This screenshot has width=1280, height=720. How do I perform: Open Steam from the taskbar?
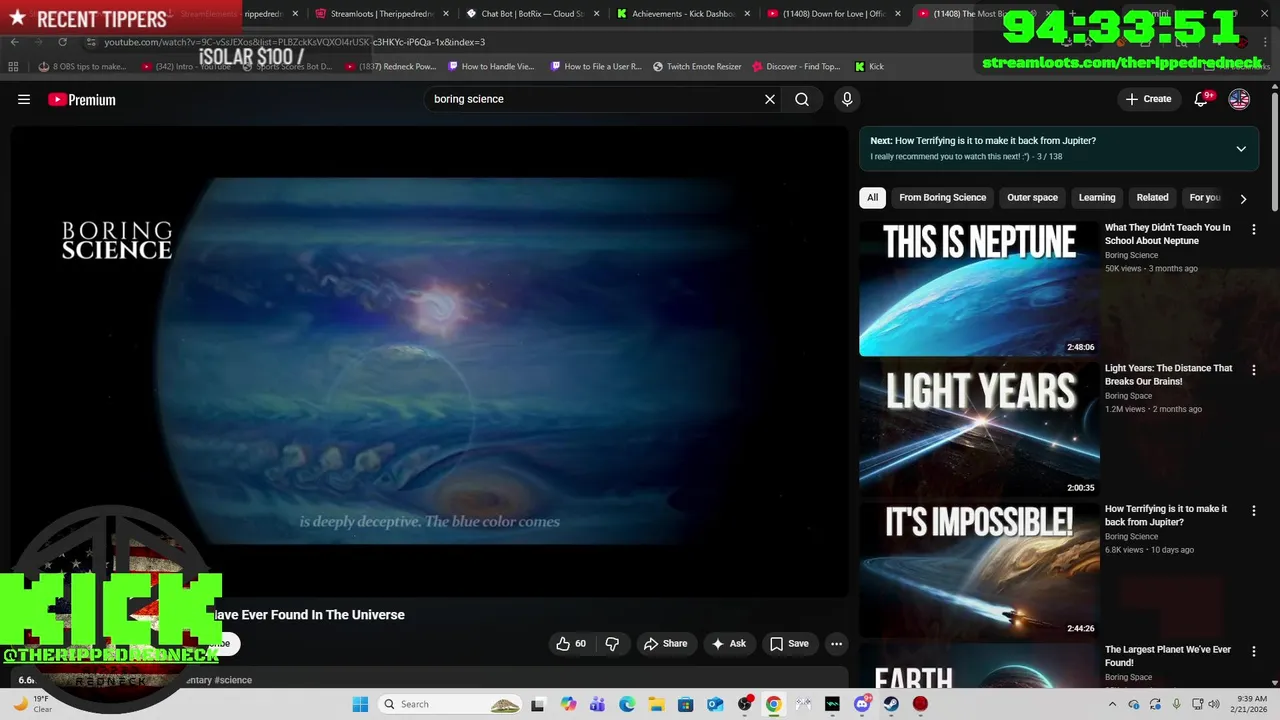click(891, 704)
